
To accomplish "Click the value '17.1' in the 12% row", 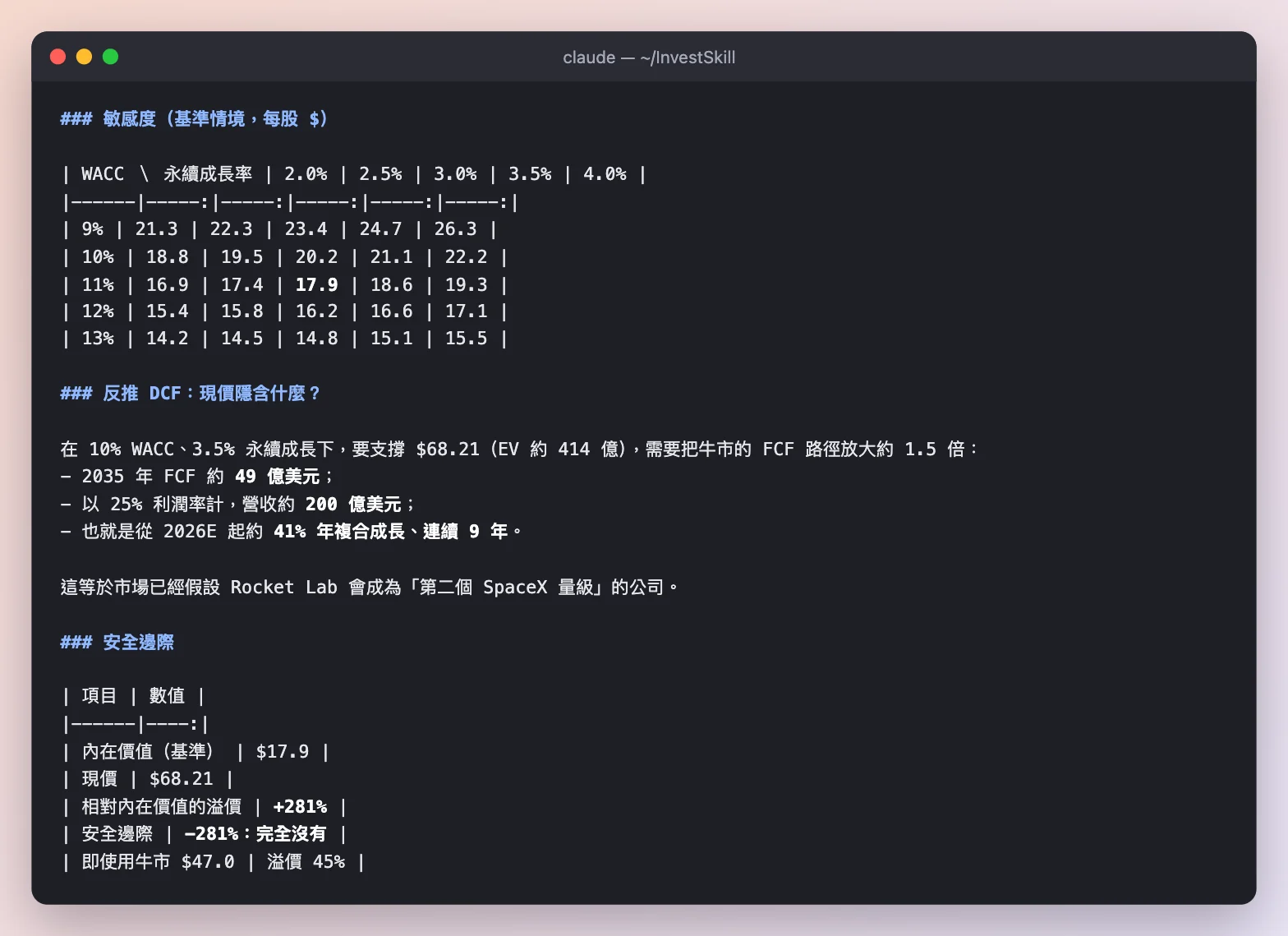I will point(467,311).
